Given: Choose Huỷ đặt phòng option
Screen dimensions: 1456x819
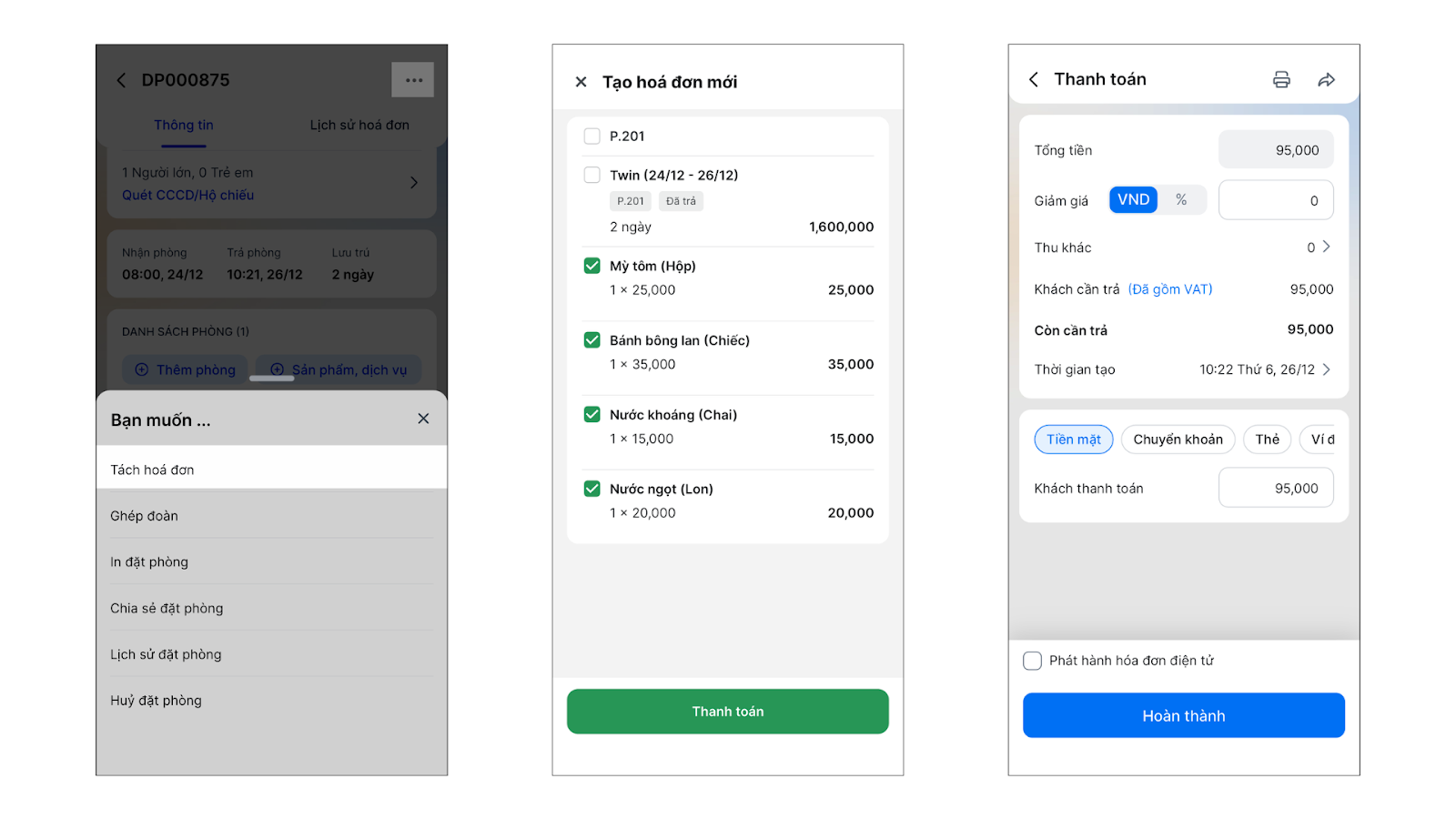Looking at the screenshot, I should click(272, 701).
